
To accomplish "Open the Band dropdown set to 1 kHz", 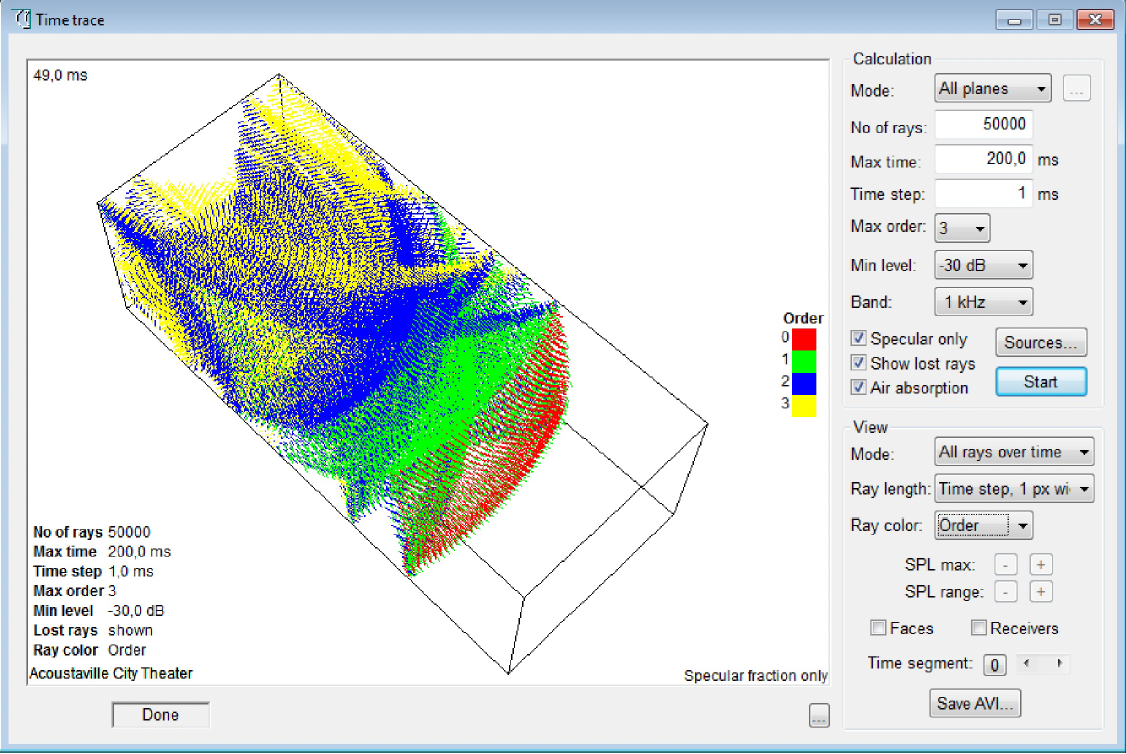I will coord(983,301).
